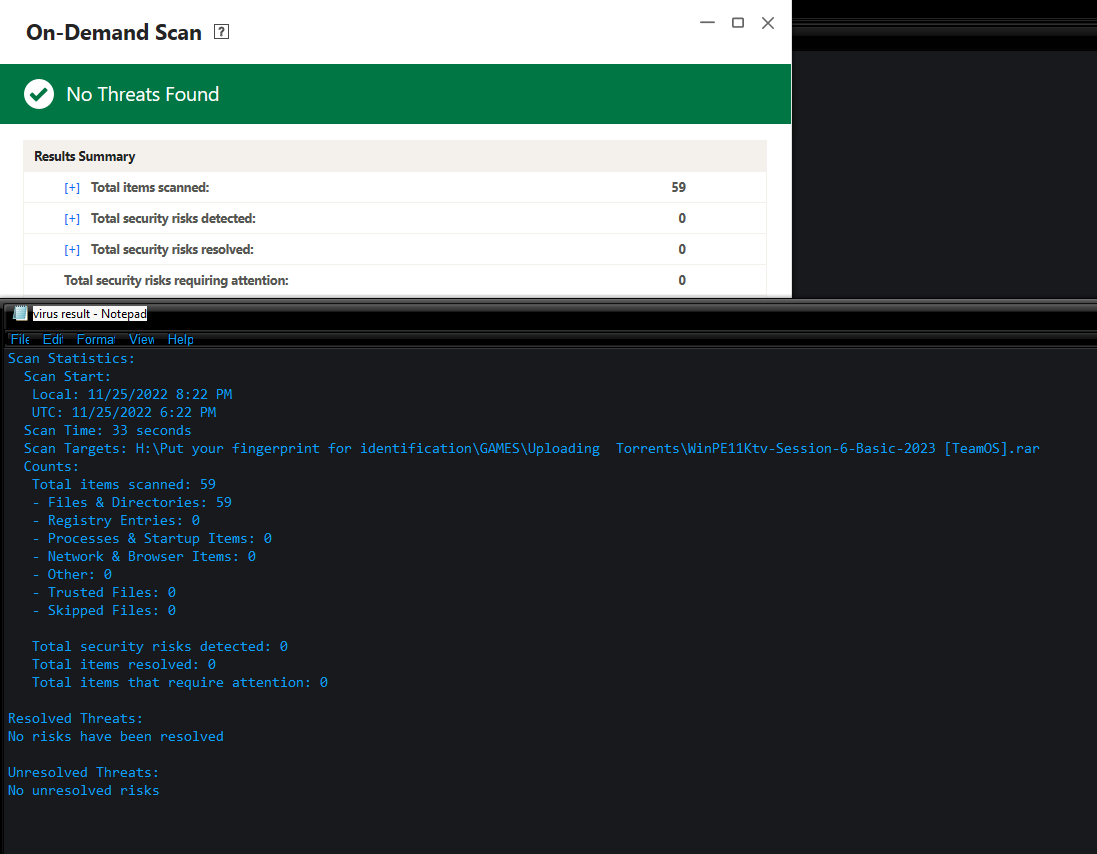
Task: Click 'No risks have been resolved' line
Action: coord(116,736)
